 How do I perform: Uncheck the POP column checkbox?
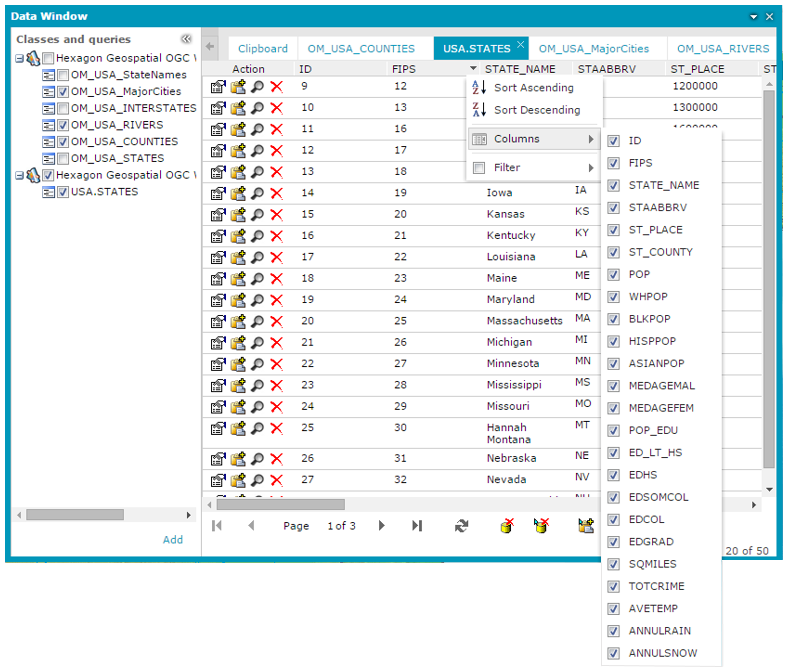[613, 275]
